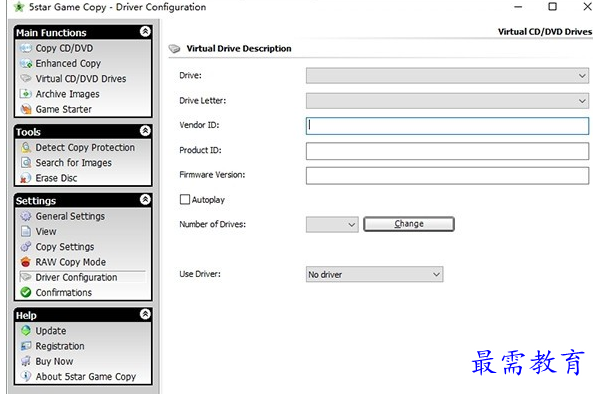Open General Settings page
The width and height of the screenshot is (593, 394).
70,216
